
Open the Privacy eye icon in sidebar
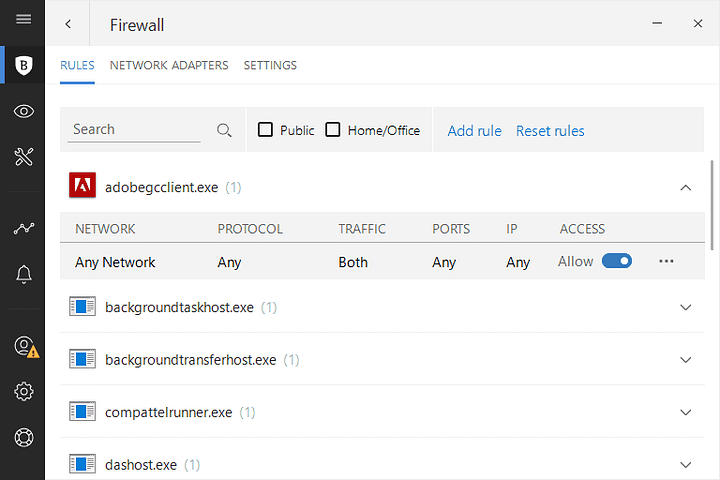click(x=23, y=111)
